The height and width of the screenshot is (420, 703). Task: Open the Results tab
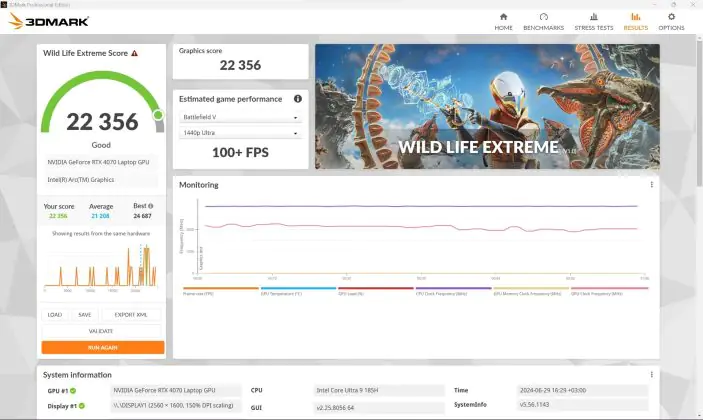pyautogui.click(x=635, y=22)
